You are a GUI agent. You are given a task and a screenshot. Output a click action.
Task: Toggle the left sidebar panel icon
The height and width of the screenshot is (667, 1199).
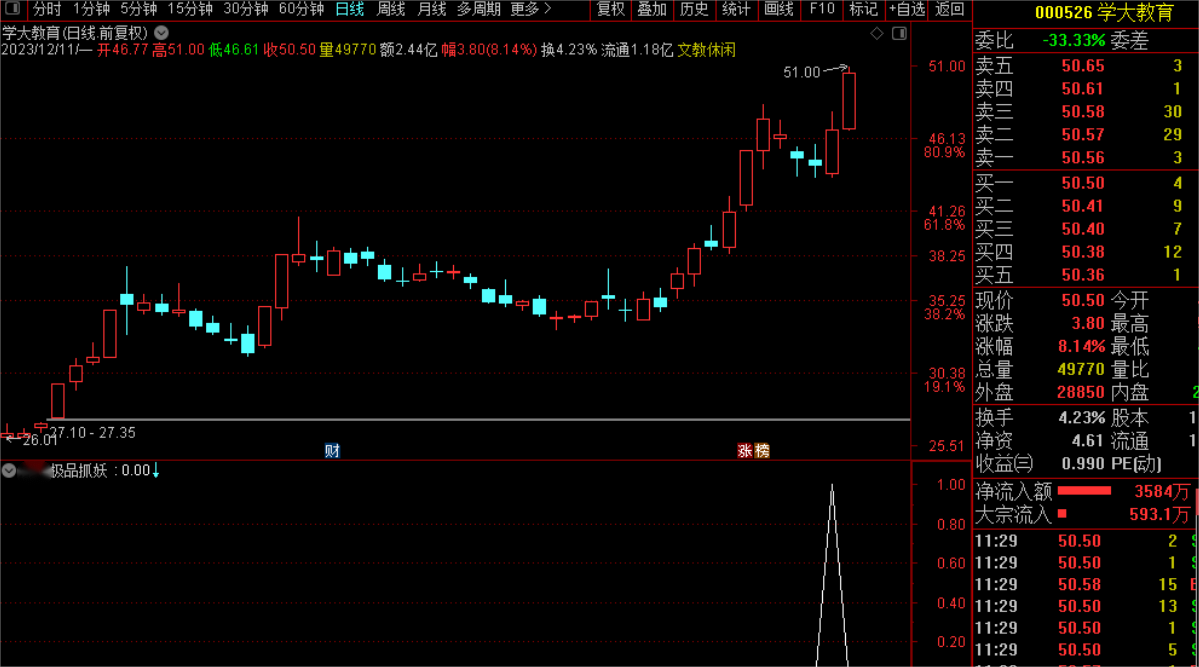(x=11, y=8)
